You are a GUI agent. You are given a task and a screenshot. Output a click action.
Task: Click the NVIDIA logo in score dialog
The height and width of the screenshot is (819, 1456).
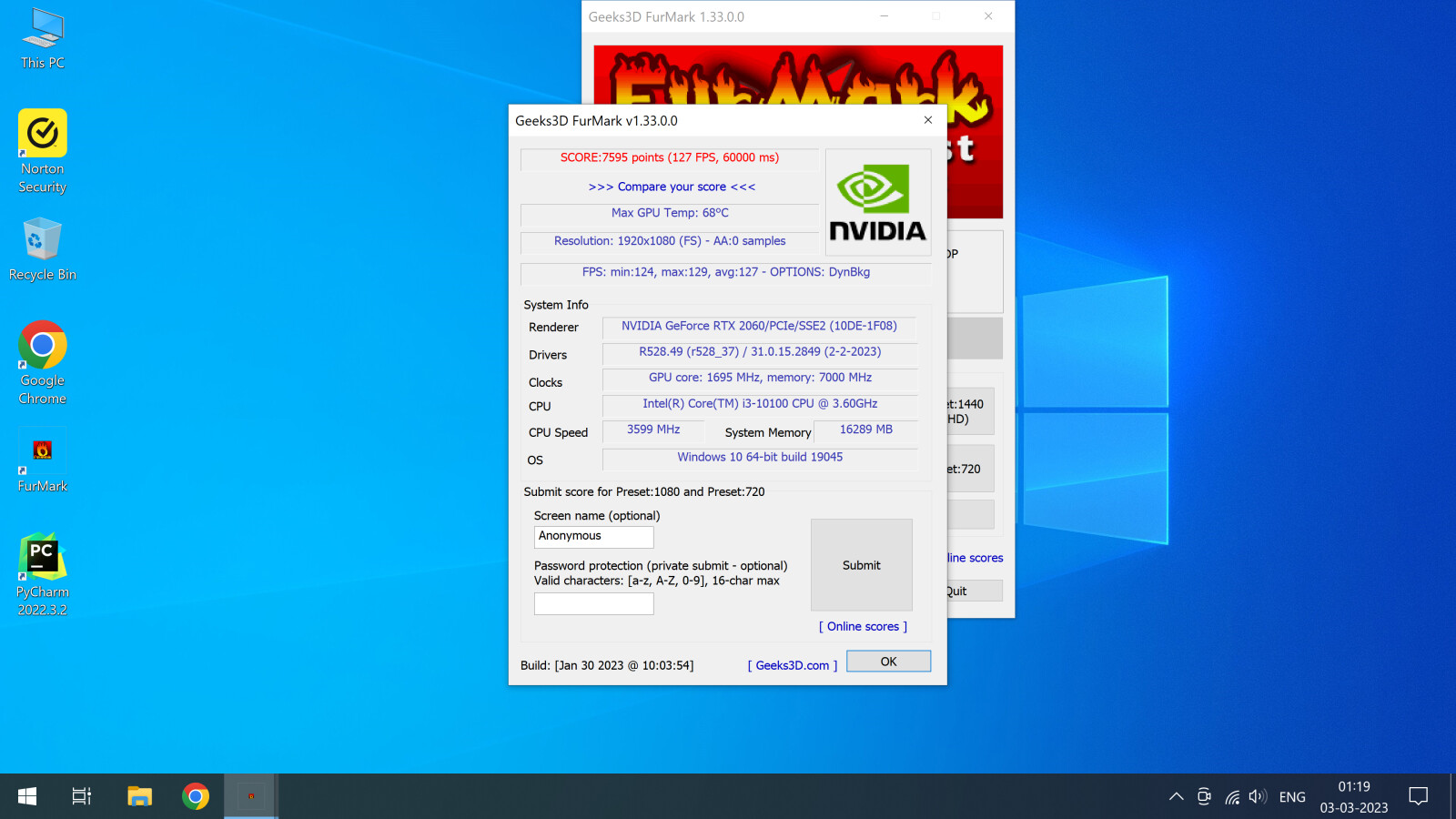(878, 202)
